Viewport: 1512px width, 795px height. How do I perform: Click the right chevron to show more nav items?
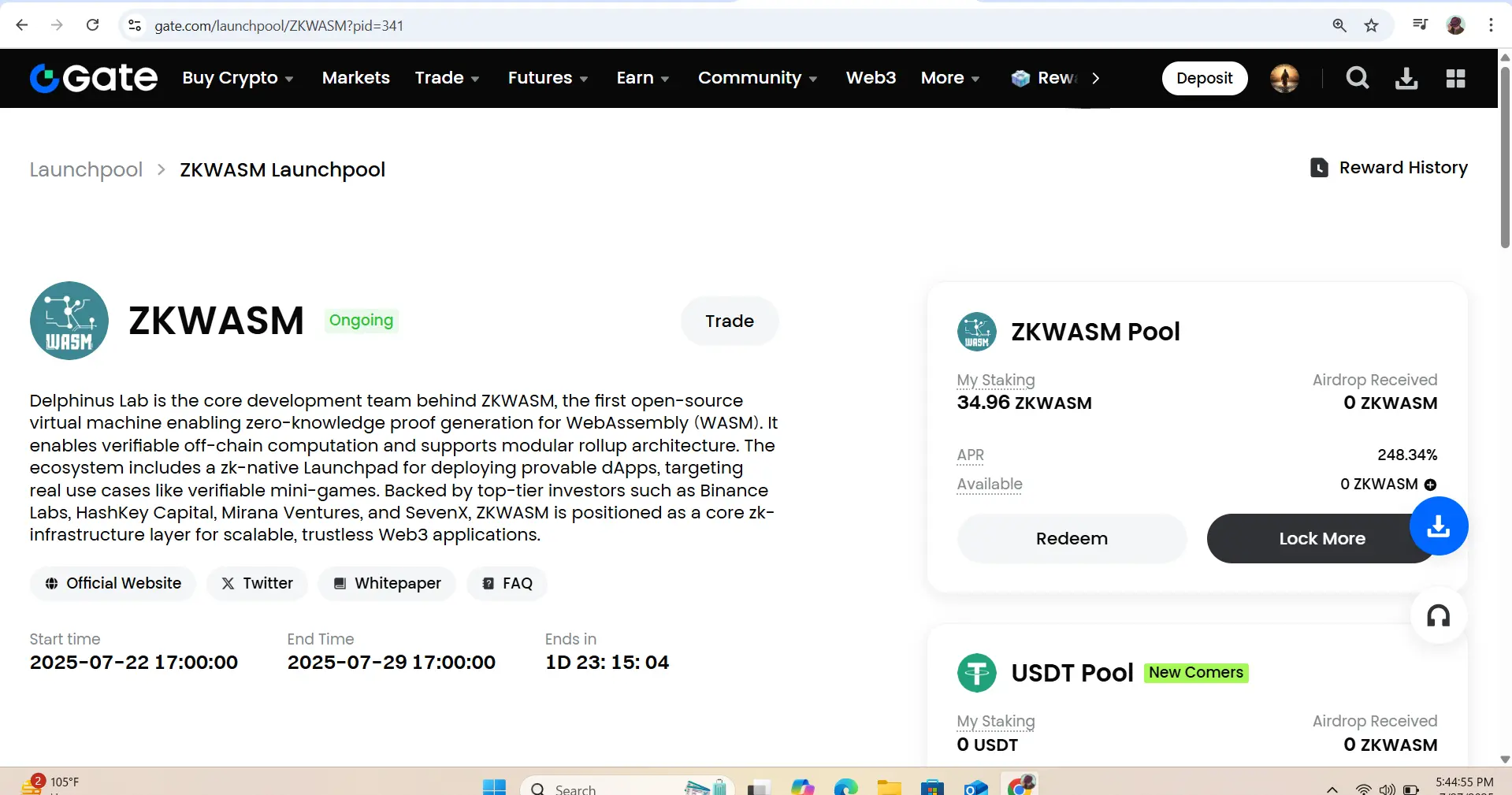[1095, 78]
